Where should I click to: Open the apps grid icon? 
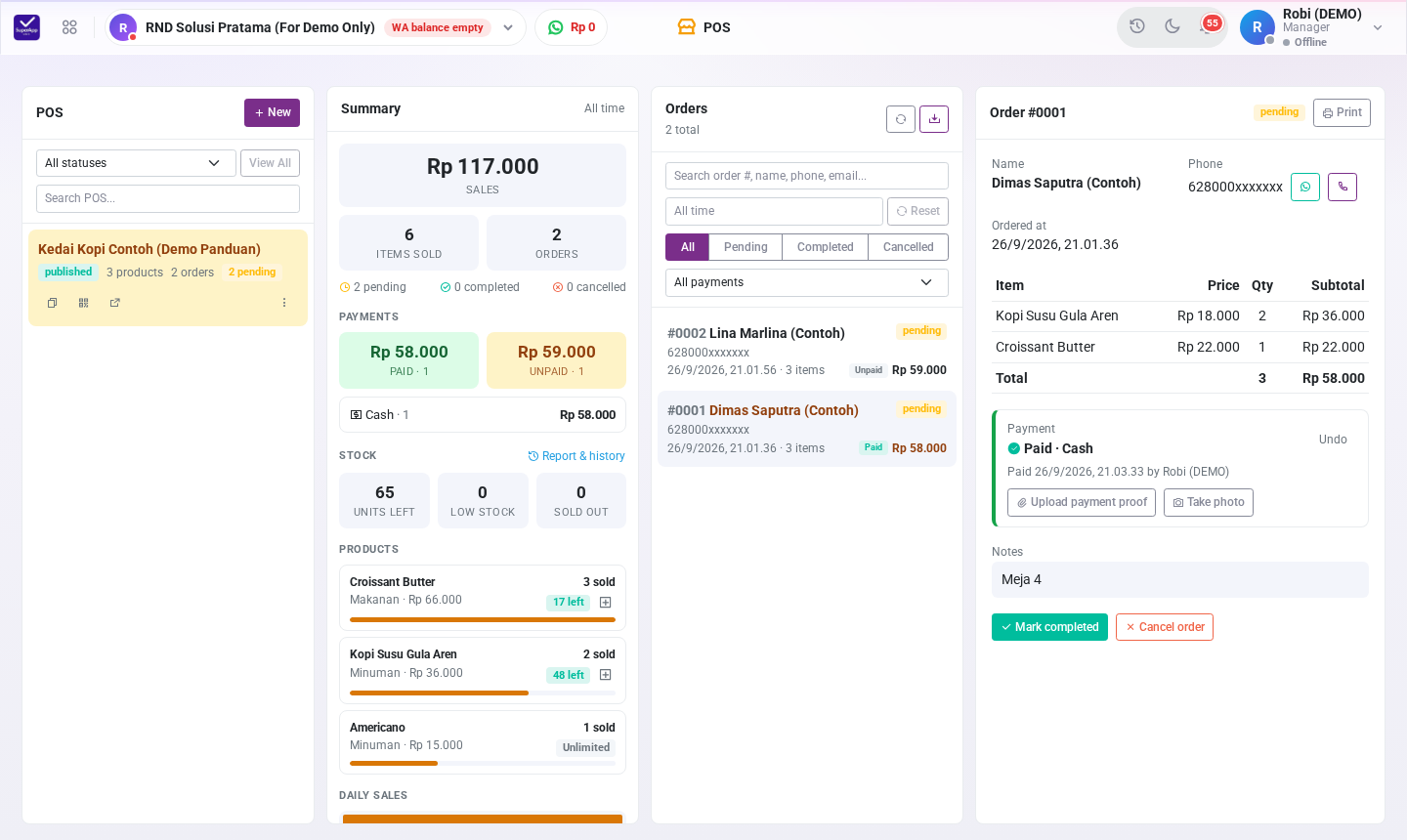click(69, 27)
